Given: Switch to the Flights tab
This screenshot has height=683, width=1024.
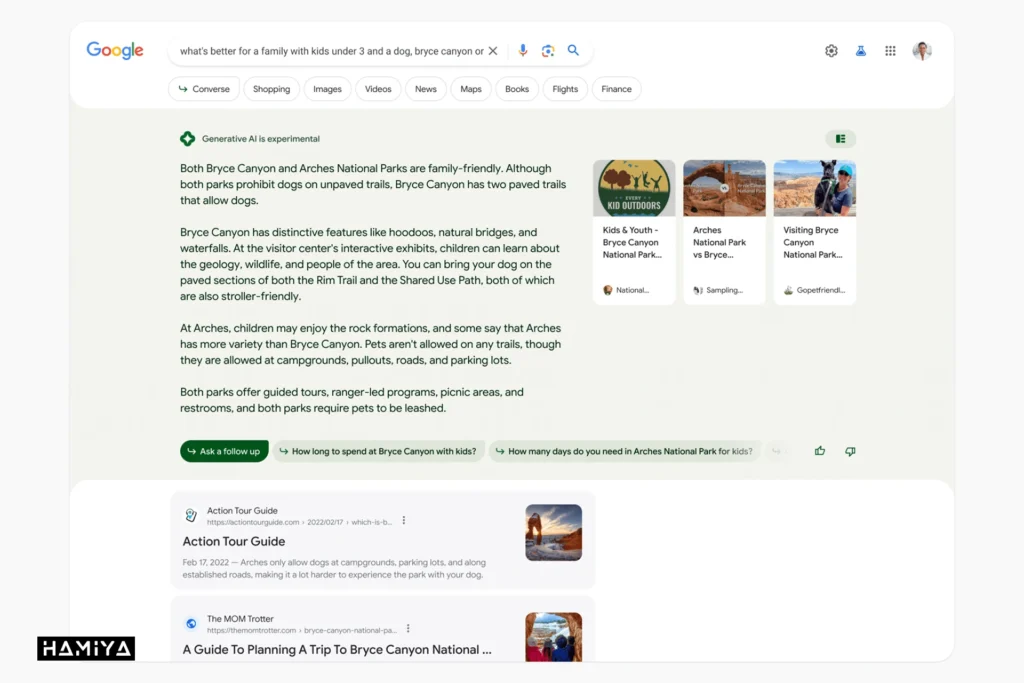Looking at the screenshot, I should click(565, 89).
